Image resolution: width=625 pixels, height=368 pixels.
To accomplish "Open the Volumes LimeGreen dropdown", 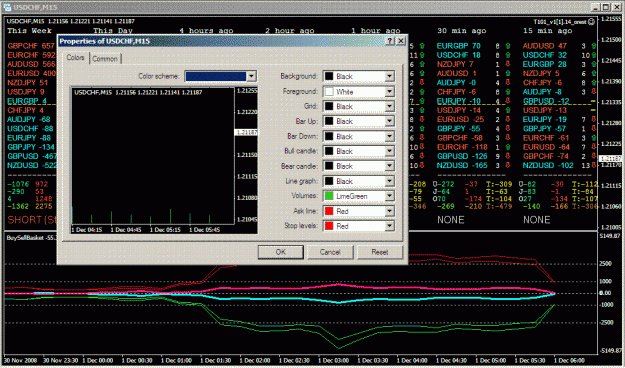I will pyautogui.click(x=389, y=196).
